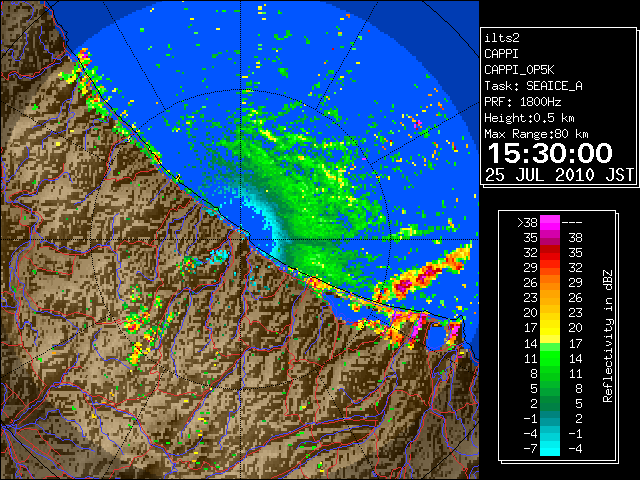Select the "CAPPI" product type text
Screen dimensions: 640x480
(502, 54)
